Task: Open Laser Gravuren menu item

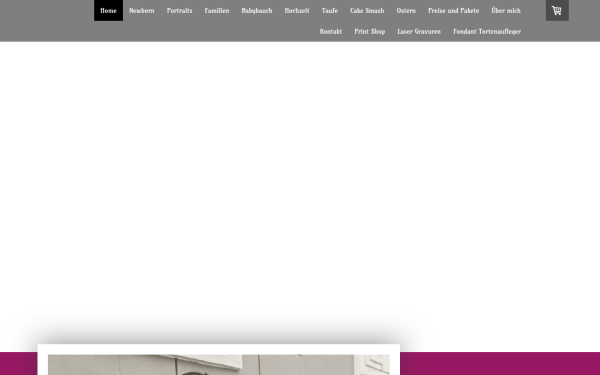Action: point(419,31)
